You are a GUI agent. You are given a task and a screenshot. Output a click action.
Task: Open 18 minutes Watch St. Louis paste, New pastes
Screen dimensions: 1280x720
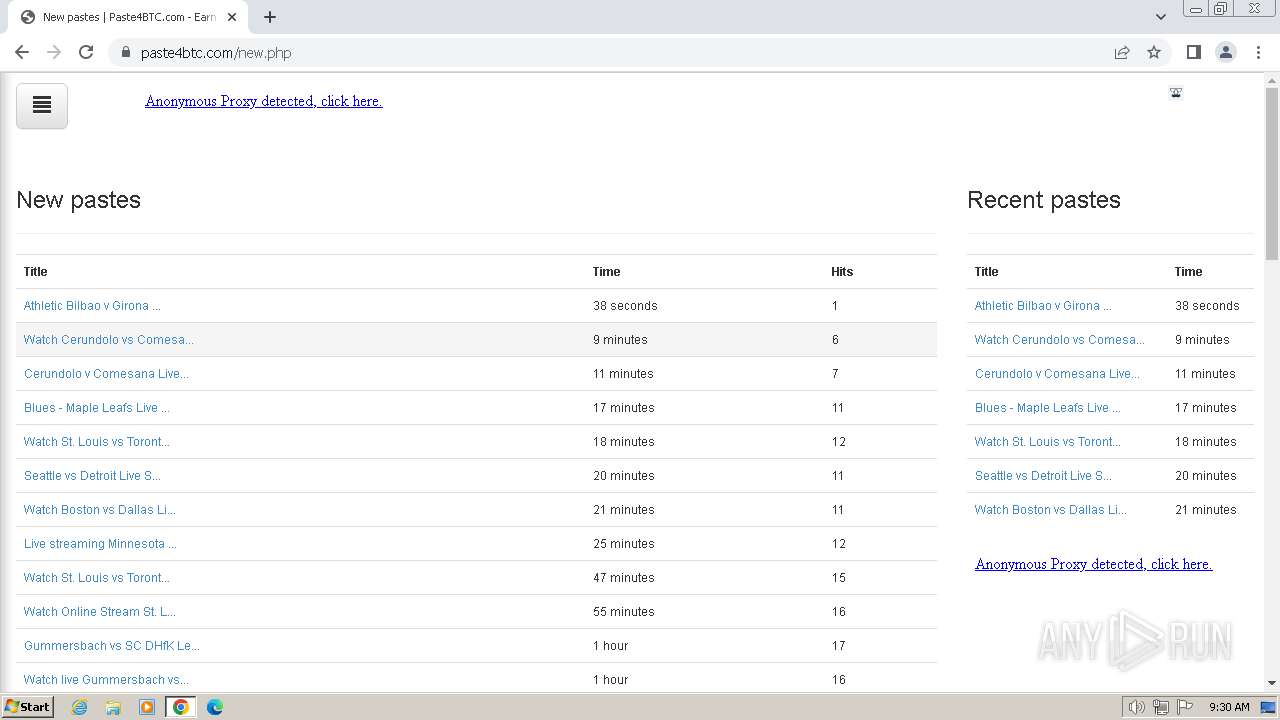97,442
